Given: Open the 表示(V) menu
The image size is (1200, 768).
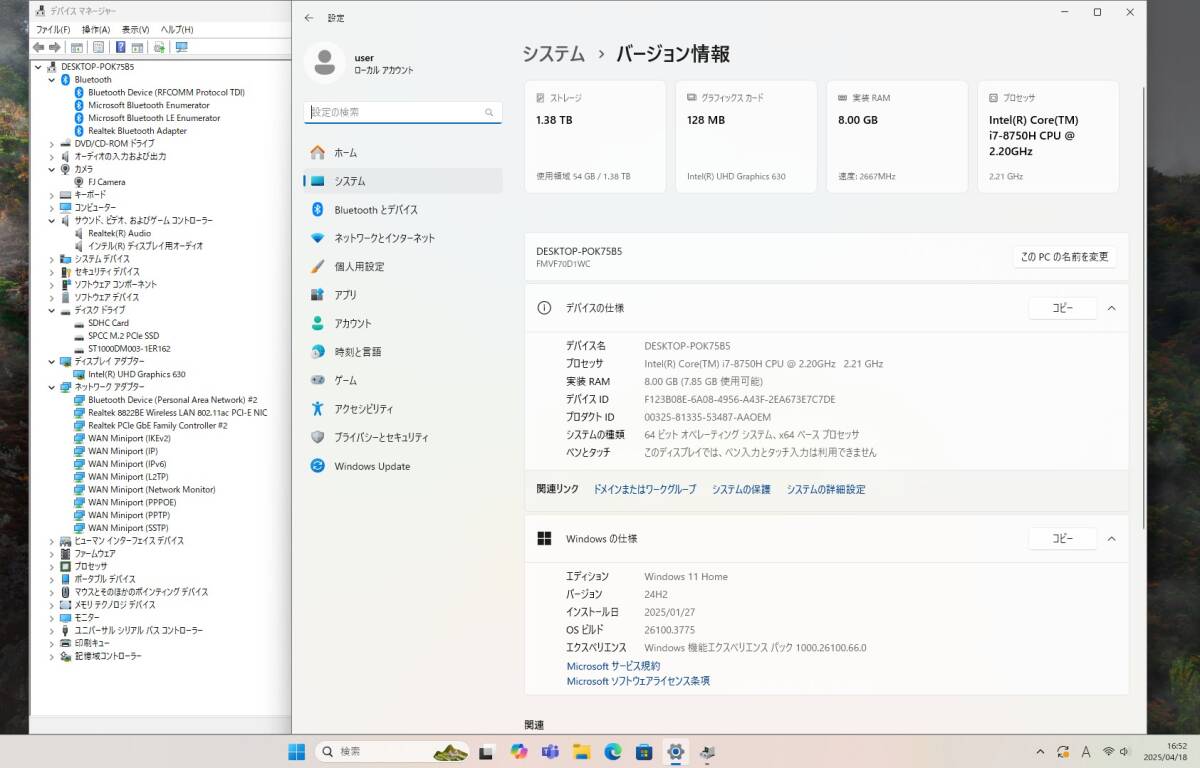Looking at the screenshot, I should point(135,30).
